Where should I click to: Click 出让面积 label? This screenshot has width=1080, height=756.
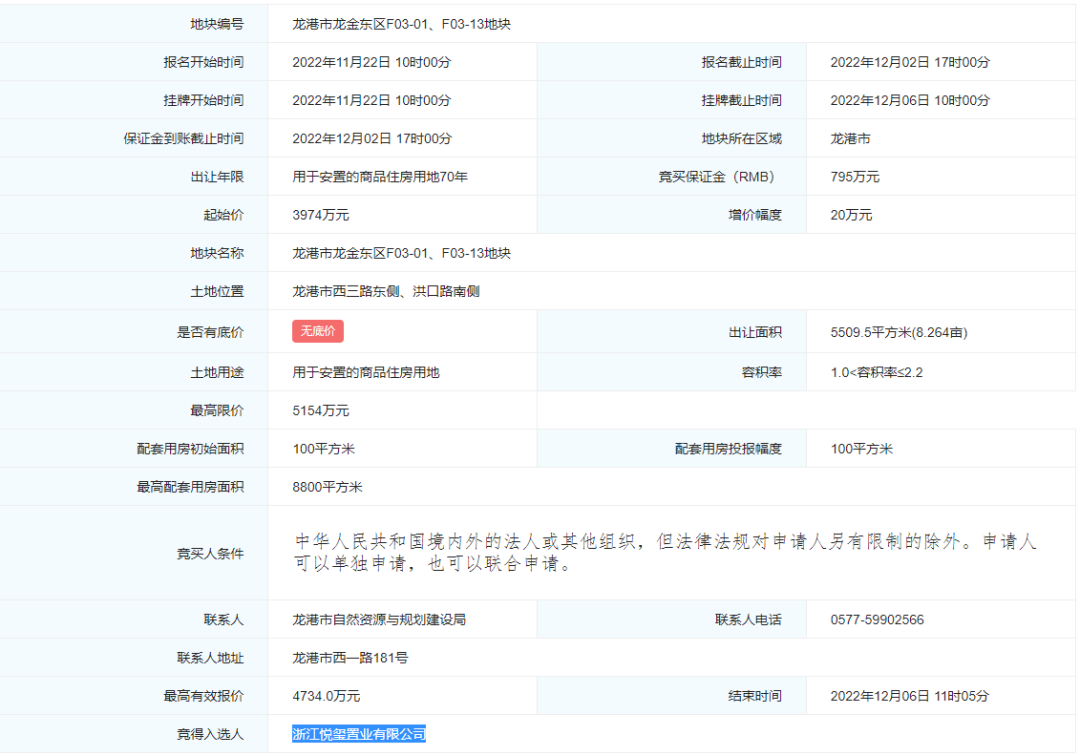click(x=755, y=333)
